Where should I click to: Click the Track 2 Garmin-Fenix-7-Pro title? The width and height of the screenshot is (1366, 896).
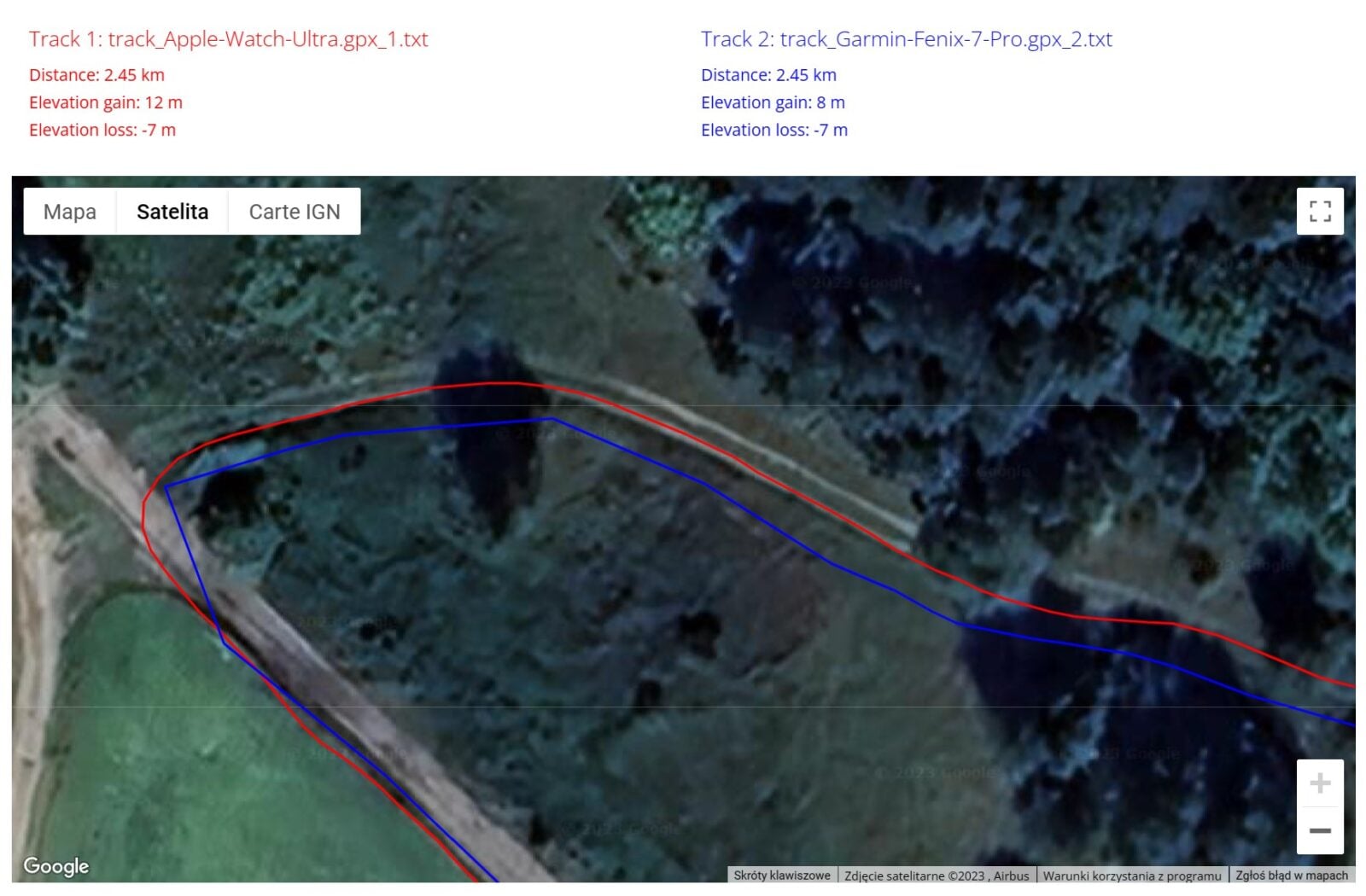coord(907,39)
